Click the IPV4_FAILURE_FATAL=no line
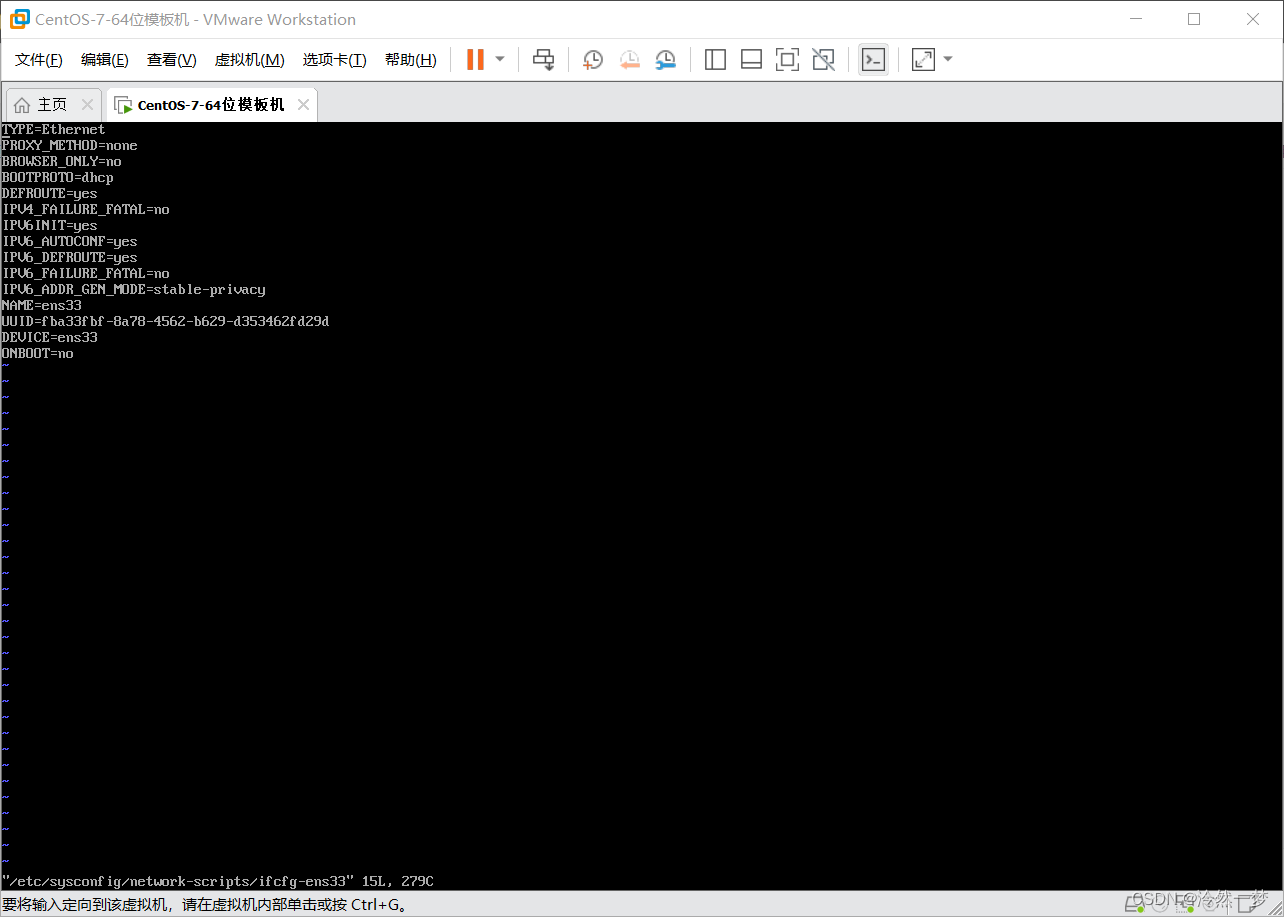Viewport: 1284px width, 917px height. (x=85, y=209)
